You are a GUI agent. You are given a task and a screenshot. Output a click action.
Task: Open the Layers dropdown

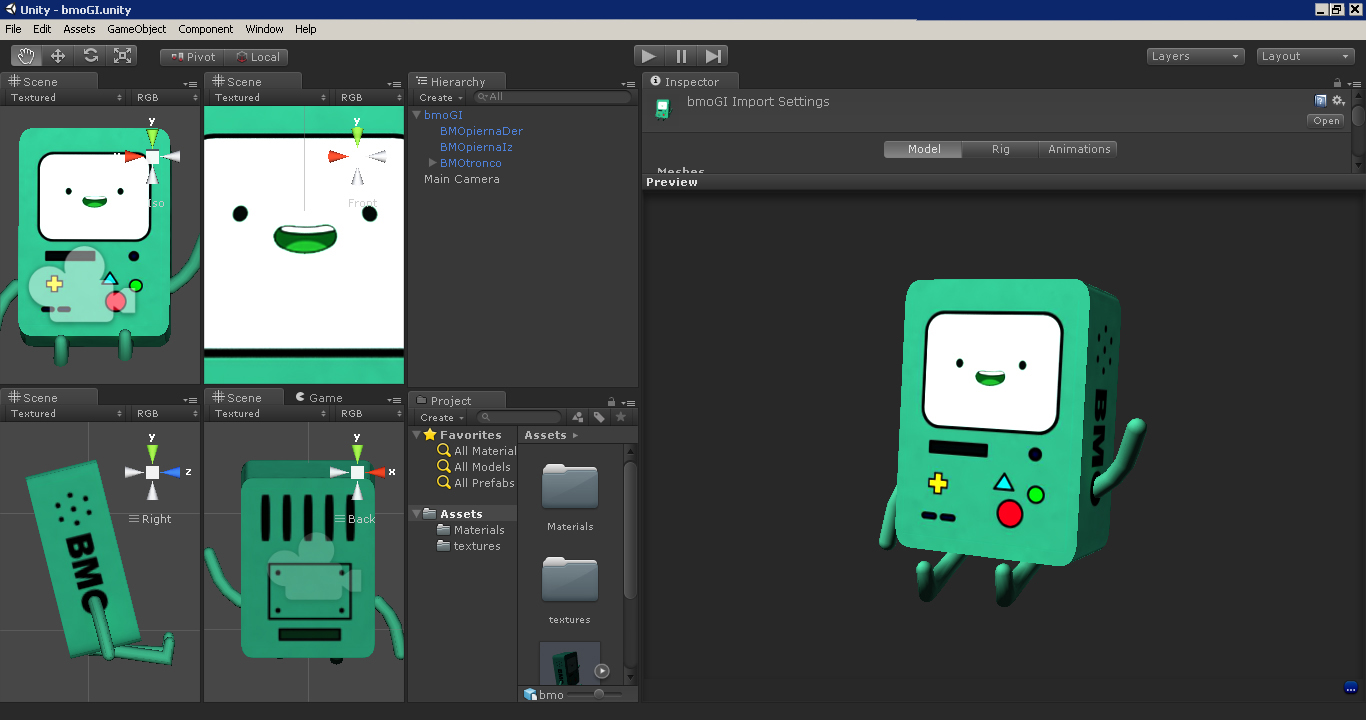click(1195, 56)
